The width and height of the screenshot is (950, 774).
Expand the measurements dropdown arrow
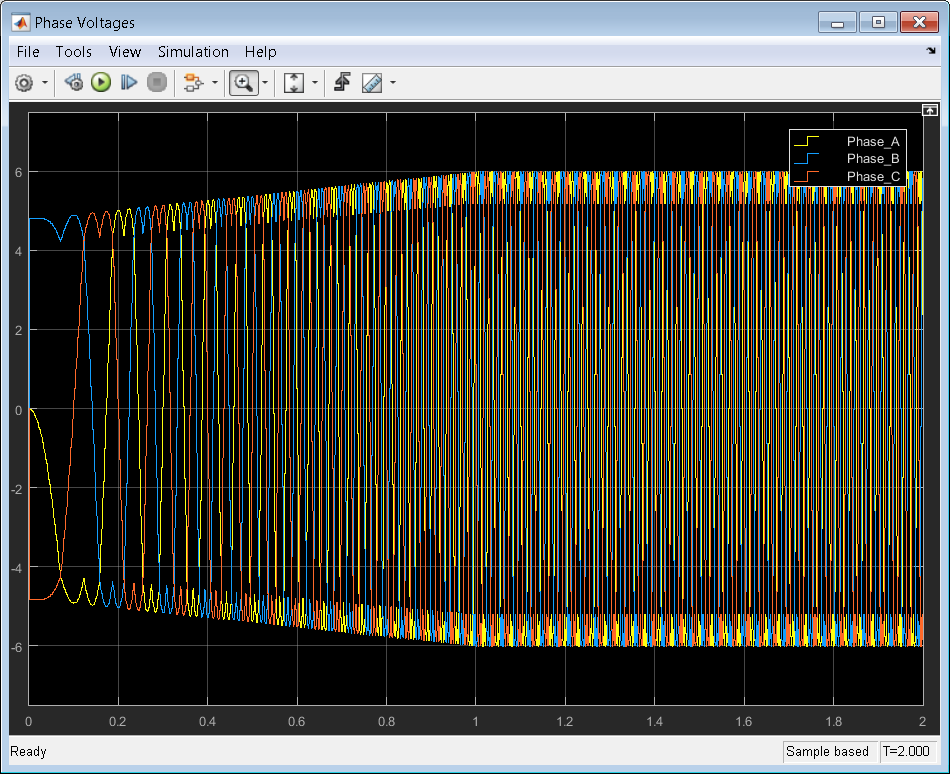[393, 84]
